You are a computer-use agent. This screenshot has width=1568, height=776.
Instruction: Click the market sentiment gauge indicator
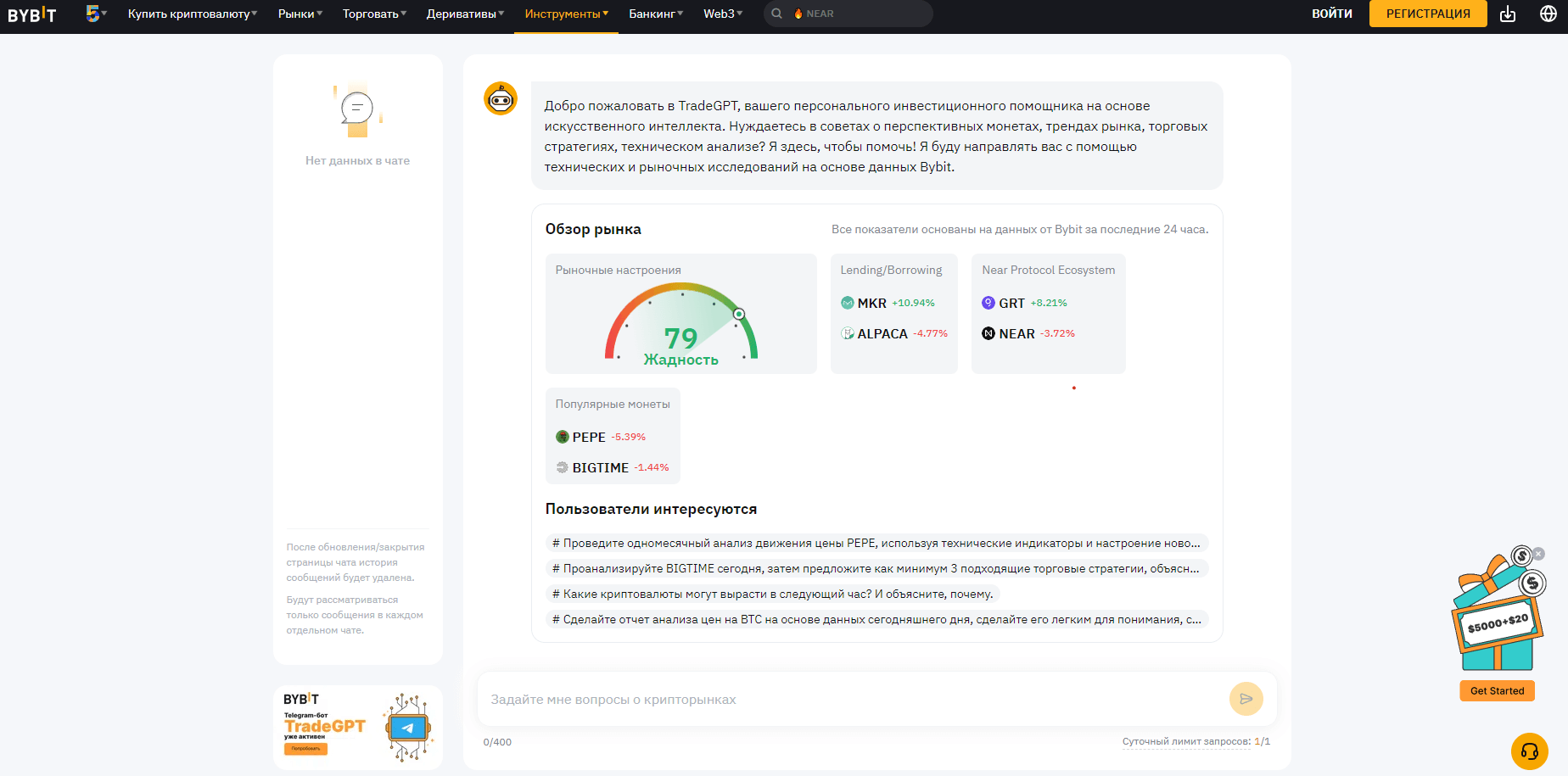pos(680,327)
